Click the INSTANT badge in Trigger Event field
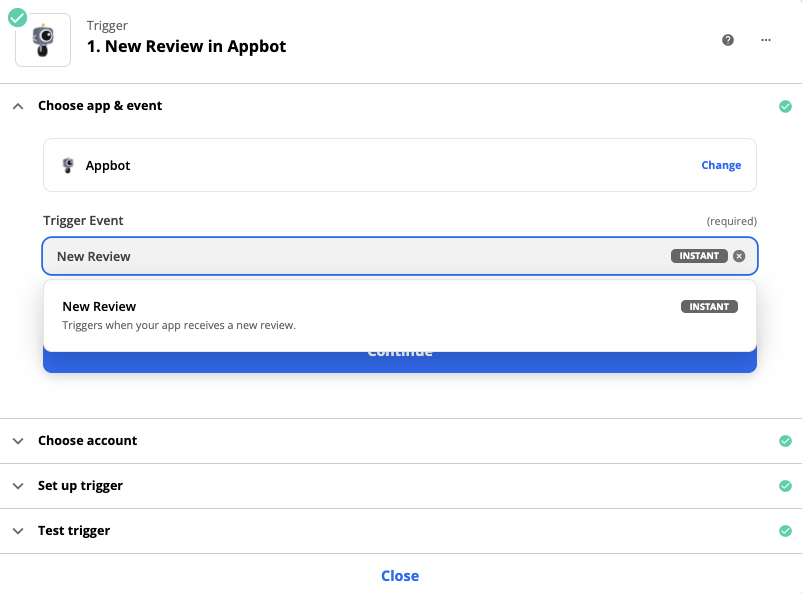This screenshot has width=802, height=594. tap(699, 256)
